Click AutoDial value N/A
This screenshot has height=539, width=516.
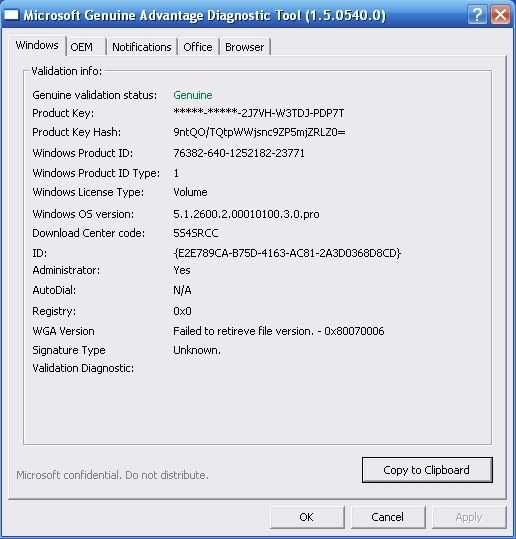(x=182, y=290)
